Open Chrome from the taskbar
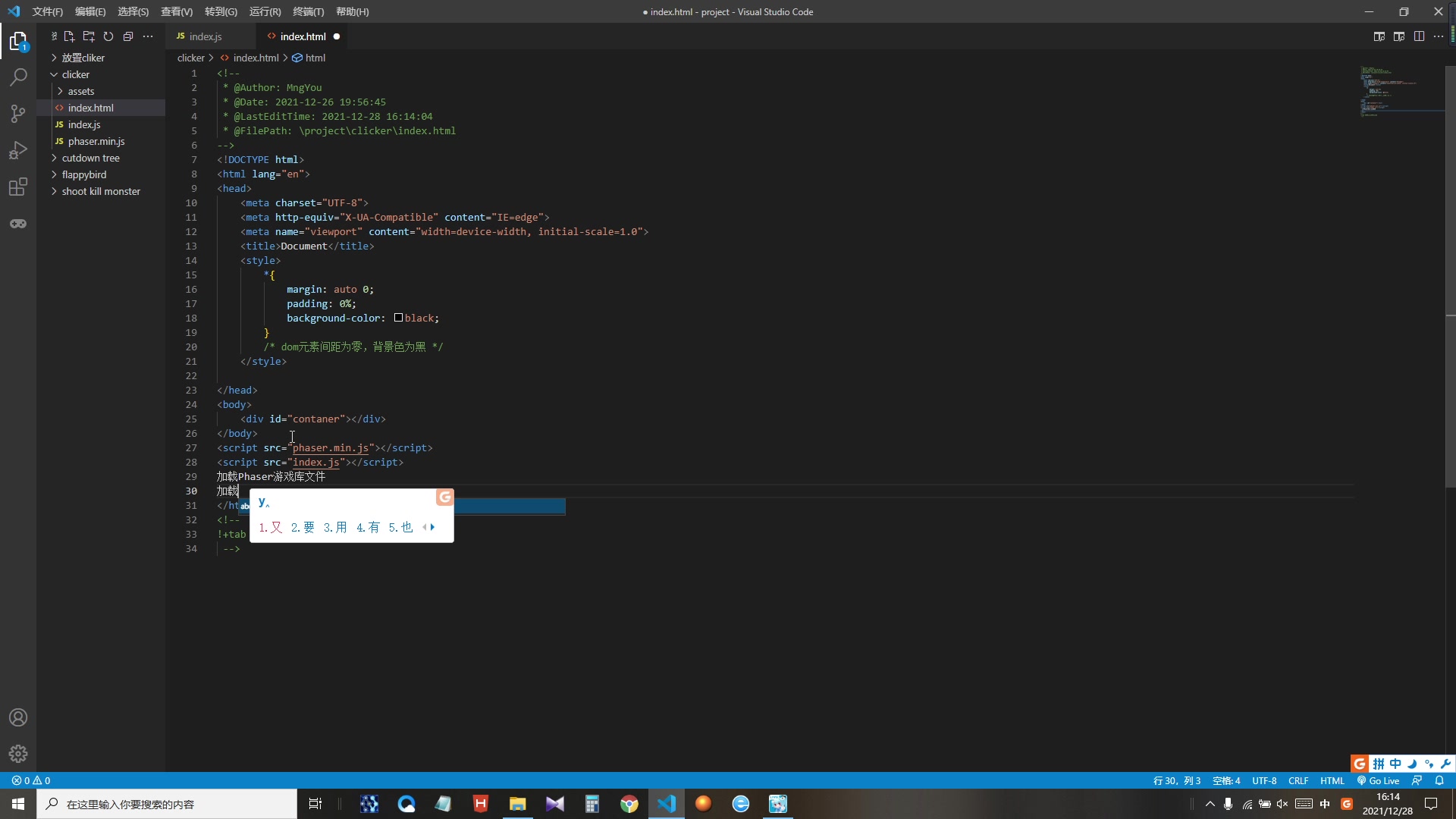The height and width of the screenshot is (819, 1456). pyautogui.click(x=629, y=804)
